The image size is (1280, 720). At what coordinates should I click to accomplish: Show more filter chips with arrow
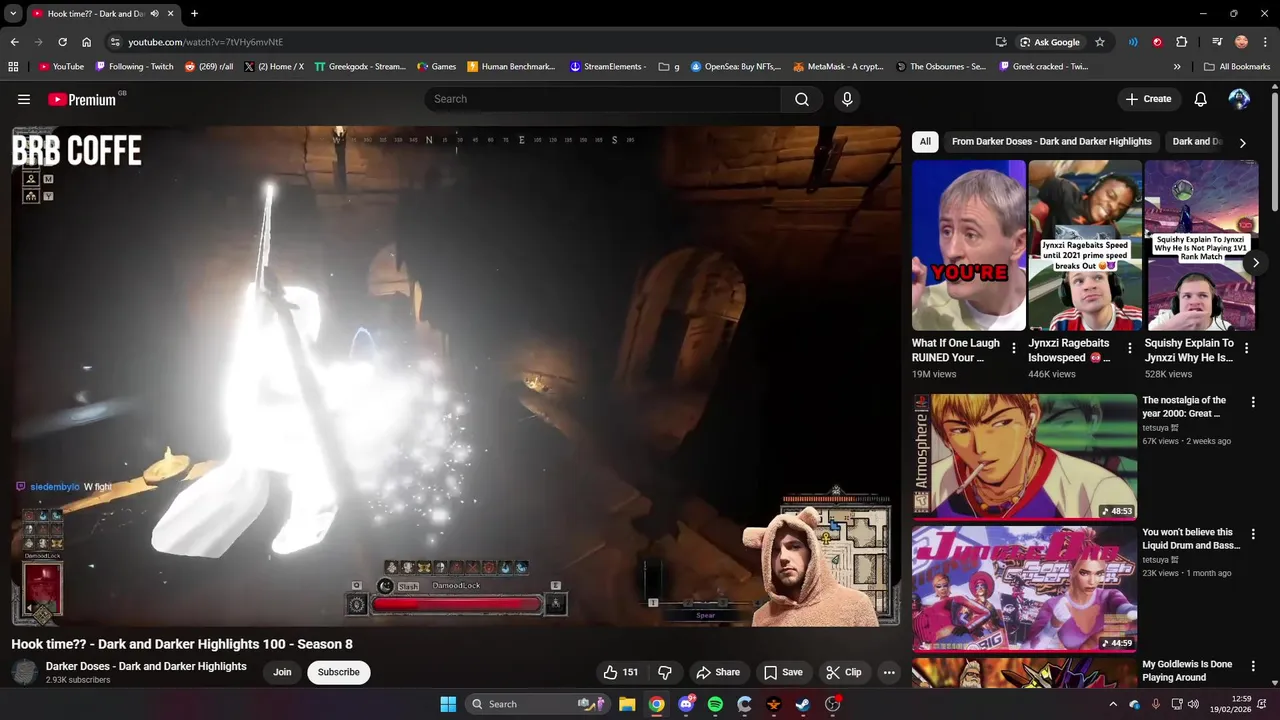1242,142
